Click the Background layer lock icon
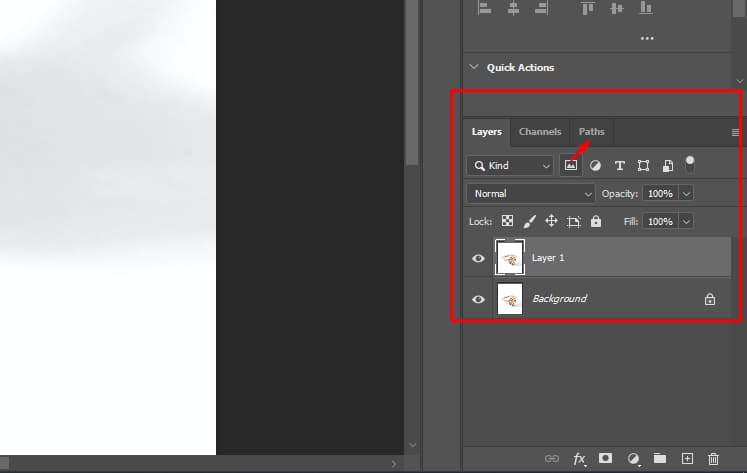The width and height of the screenshot is (747, 473). [x=709, y=299]
